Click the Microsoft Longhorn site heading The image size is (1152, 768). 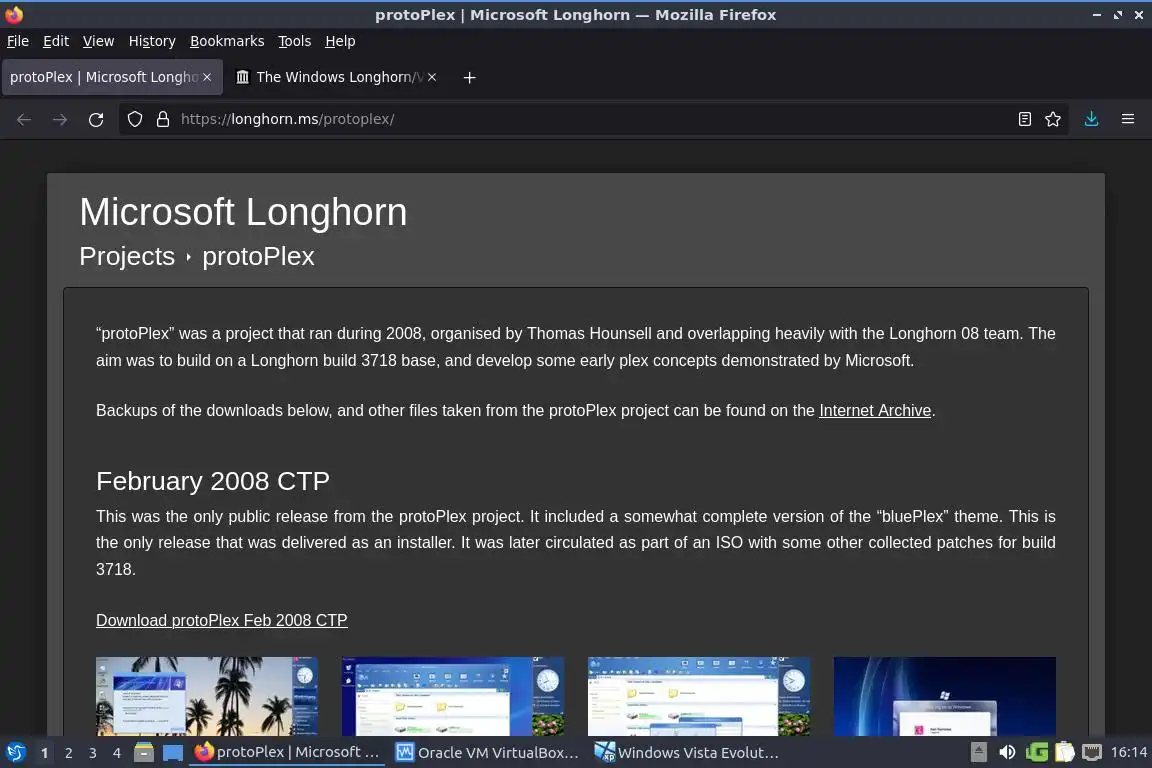tap(243, 212)
